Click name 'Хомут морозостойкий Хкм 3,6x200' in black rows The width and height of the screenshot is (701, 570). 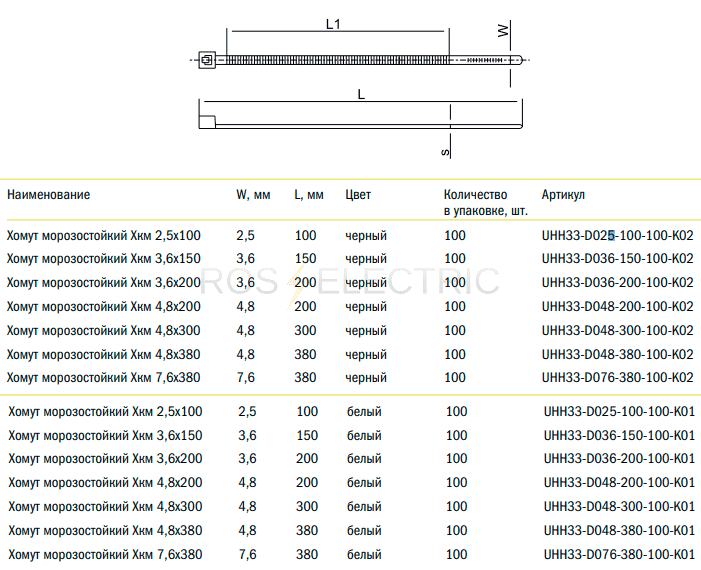click(104, 283)
